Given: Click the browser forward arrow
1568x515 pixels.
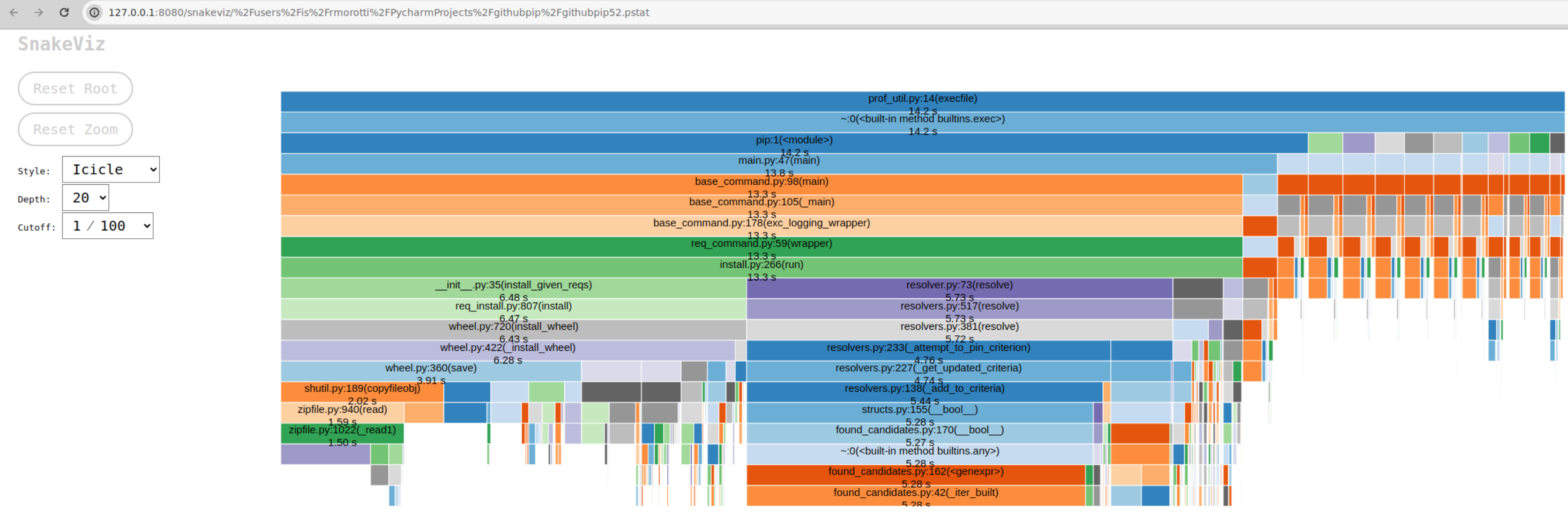Looking at the screenshot, I should pos(39,12).
